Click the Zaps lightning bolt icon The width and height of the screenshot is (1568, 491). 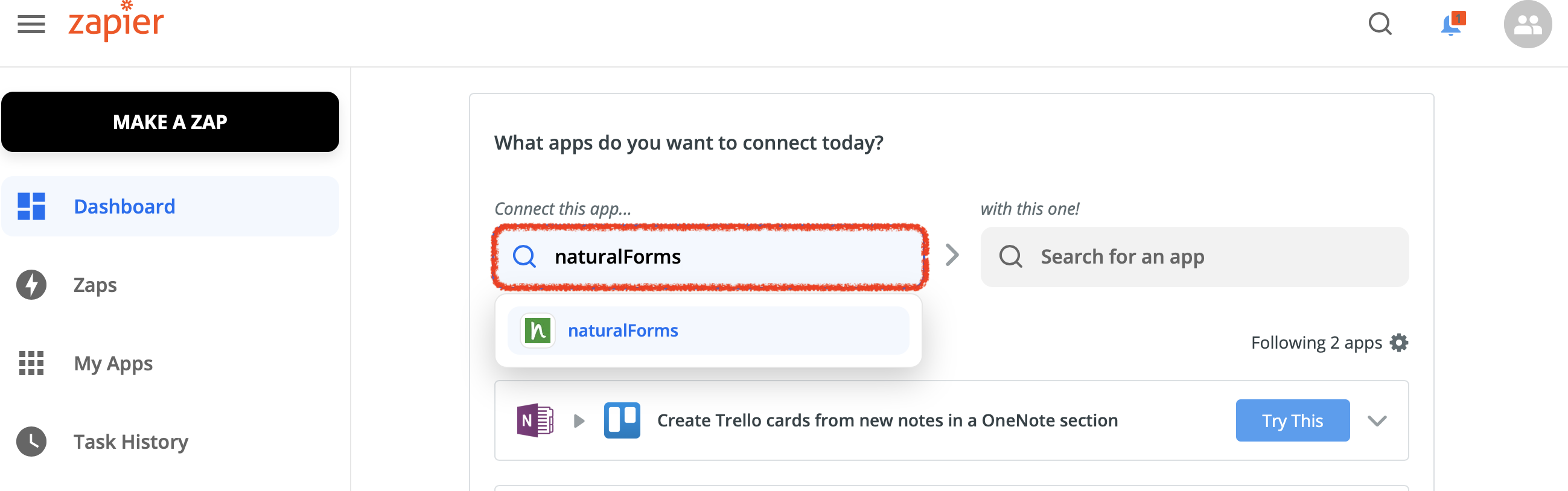[31, 285]
